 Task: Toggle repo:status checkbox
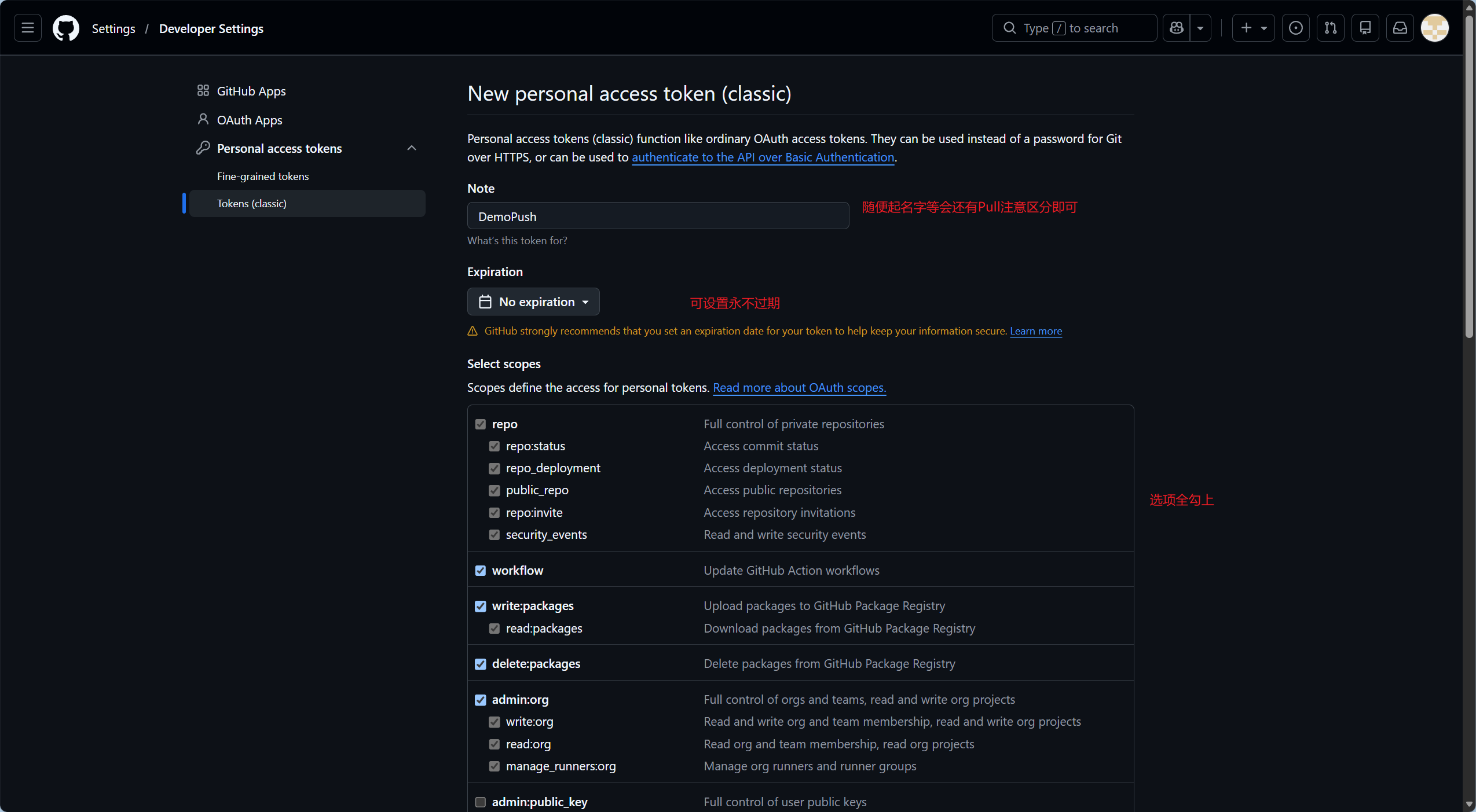(x=495, y=446)
